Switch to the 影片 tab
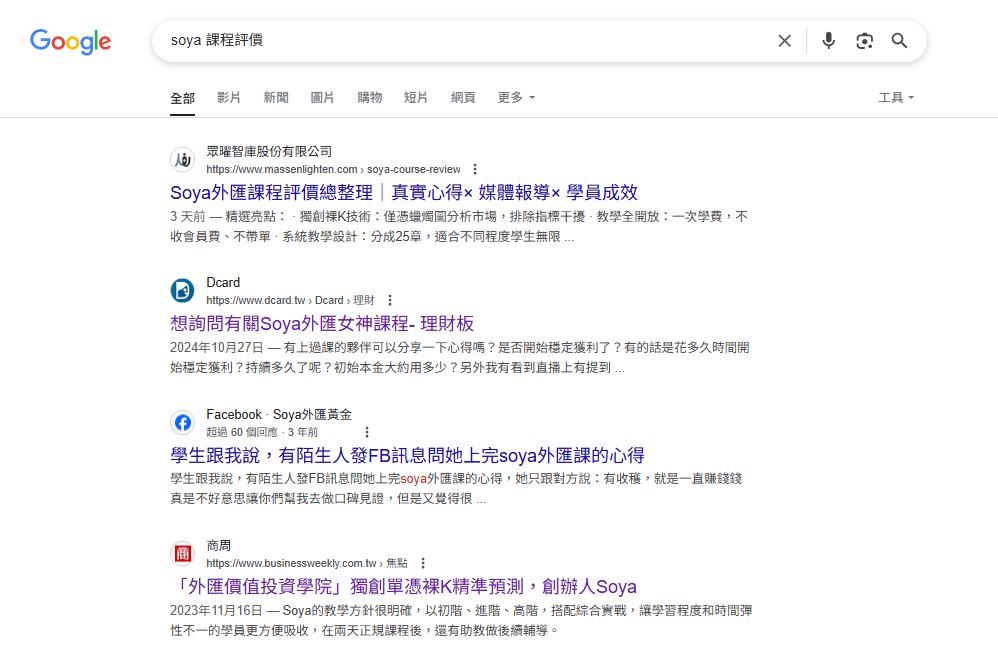998x656 pixels. point(228,97)
